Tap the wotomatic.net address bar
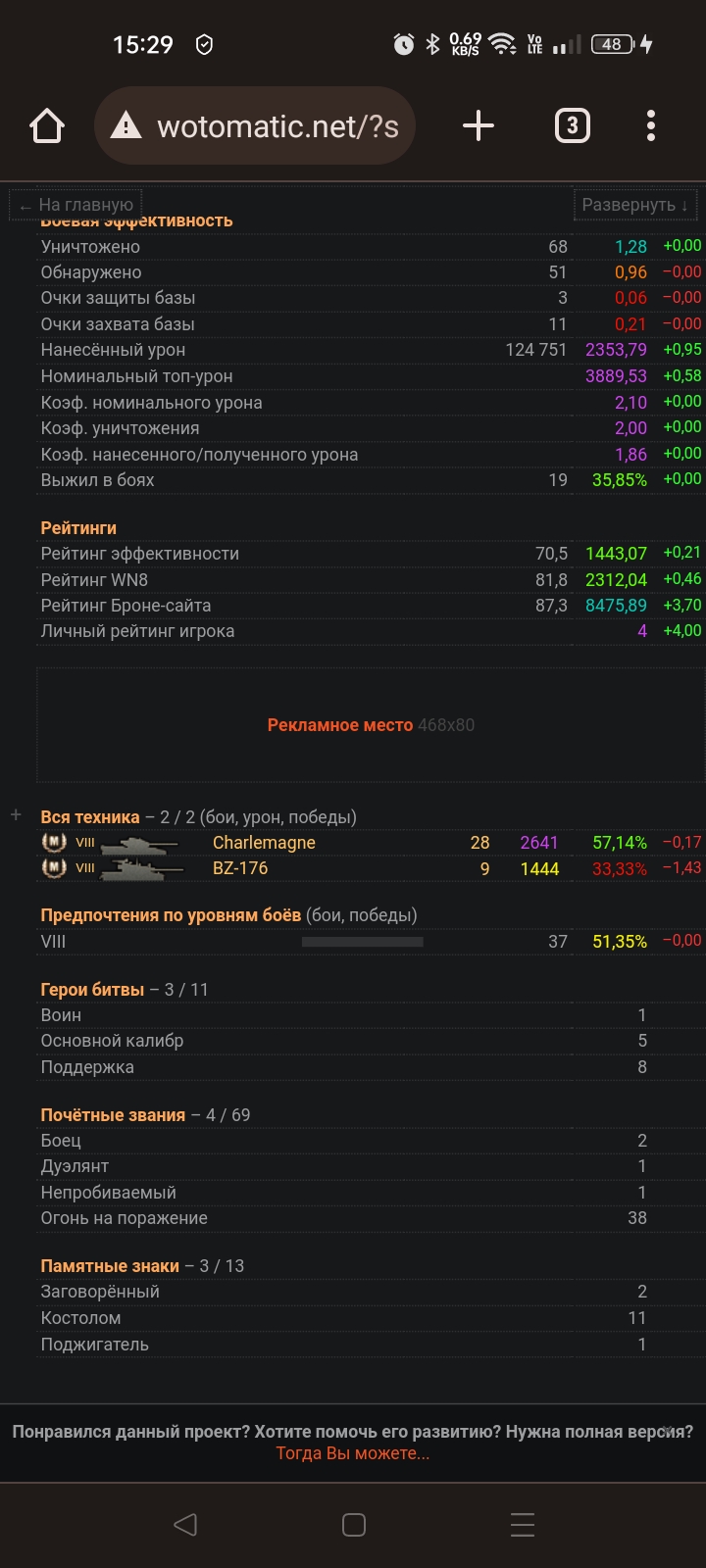Viewport: 706px width, 1568px height. click(277, 126)
